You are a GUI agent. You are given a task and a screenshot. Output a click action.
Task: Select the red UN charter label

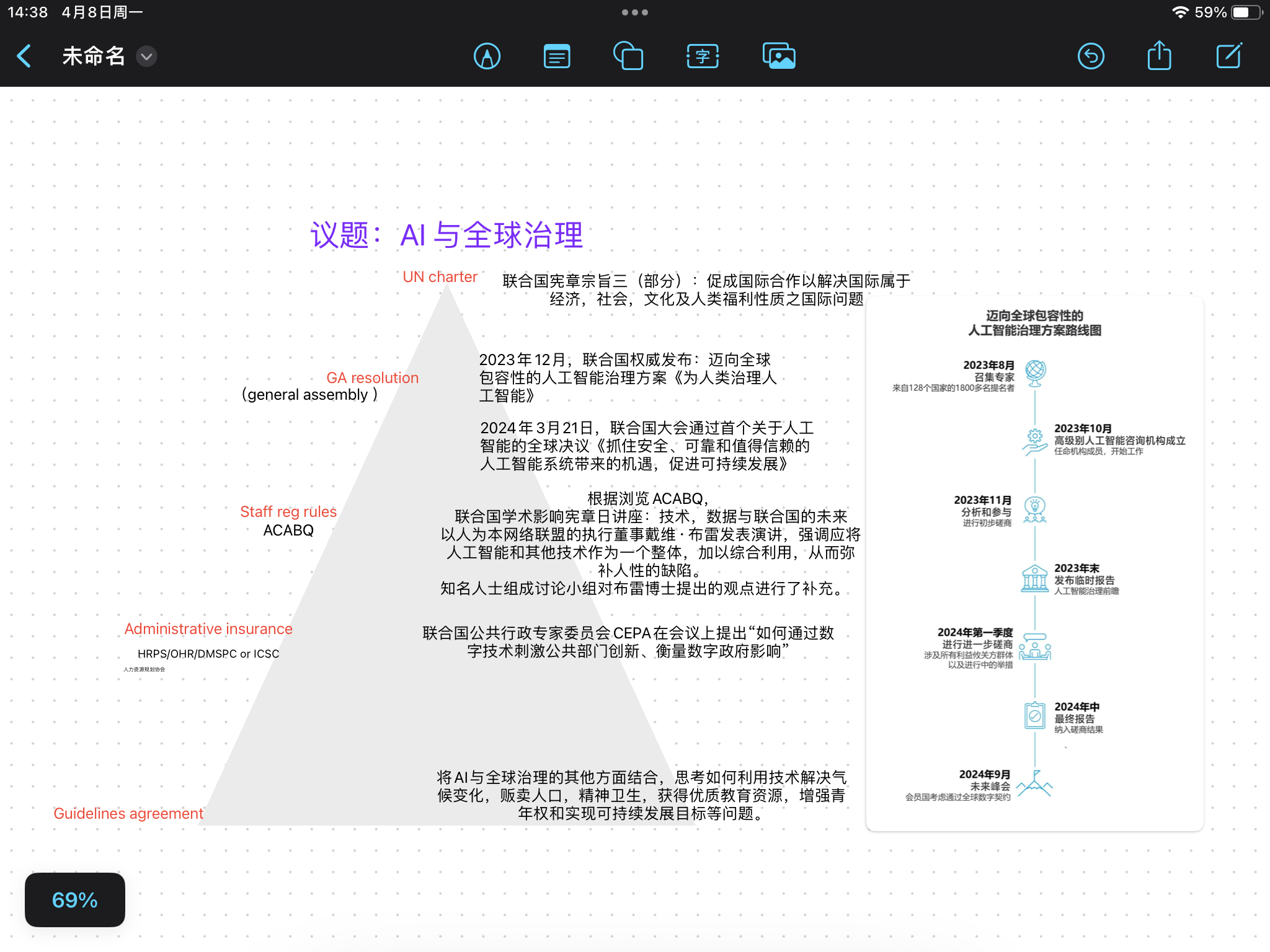point(440,277)
